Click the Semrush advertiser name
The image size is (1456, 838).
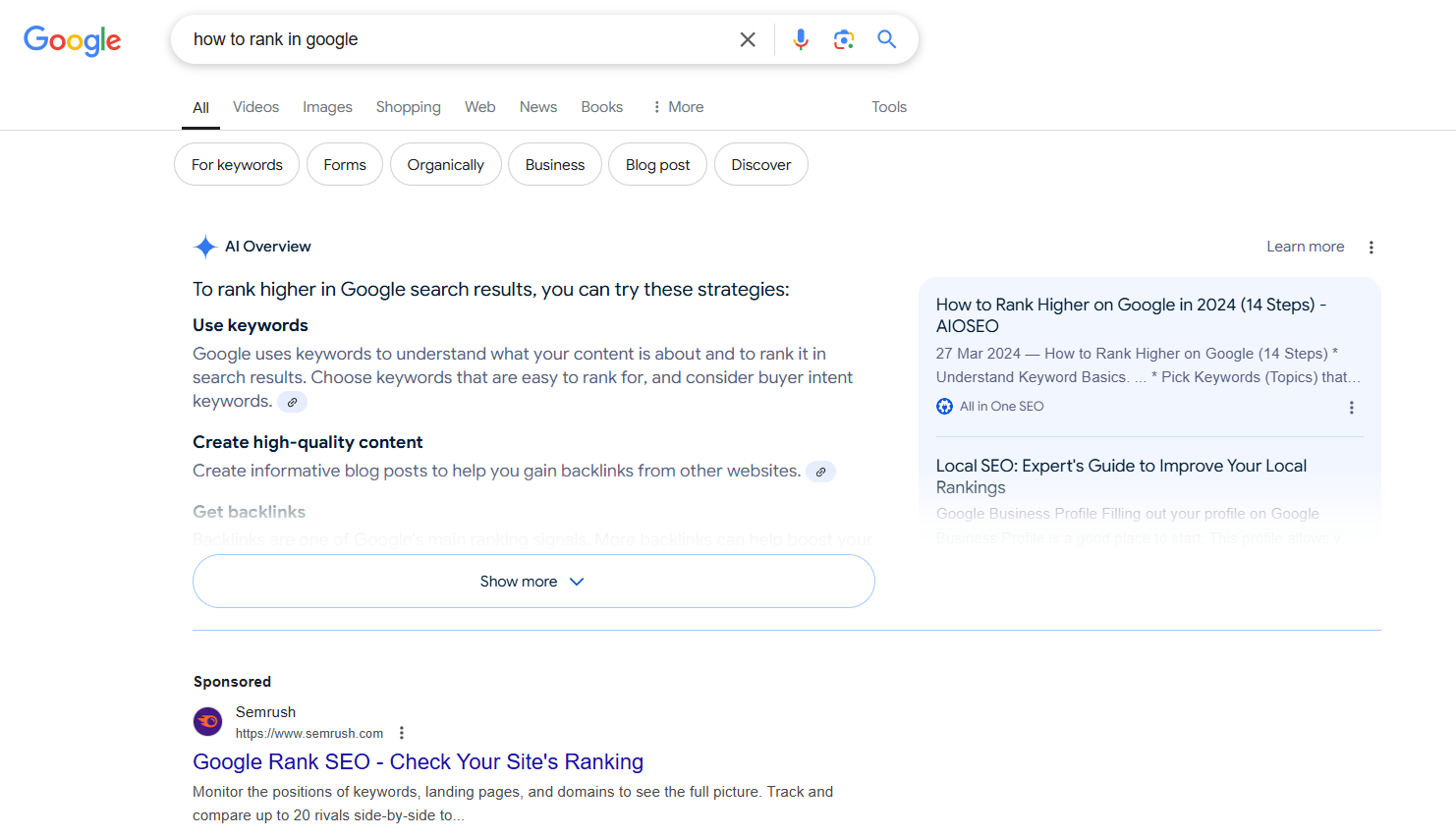click(265, 712)
